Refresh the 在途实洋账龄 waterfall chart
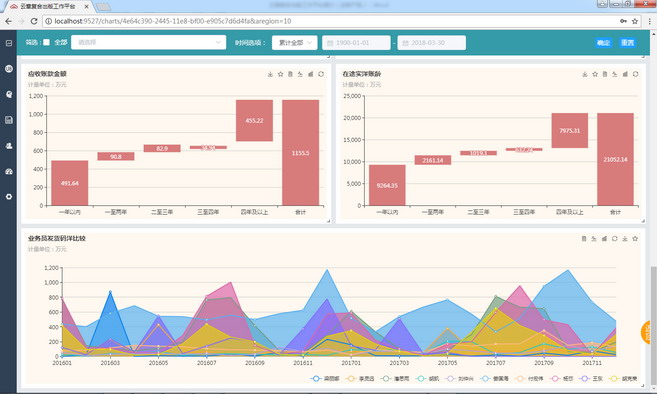Viewport: 657px width, 394px height. click(636, 74)
